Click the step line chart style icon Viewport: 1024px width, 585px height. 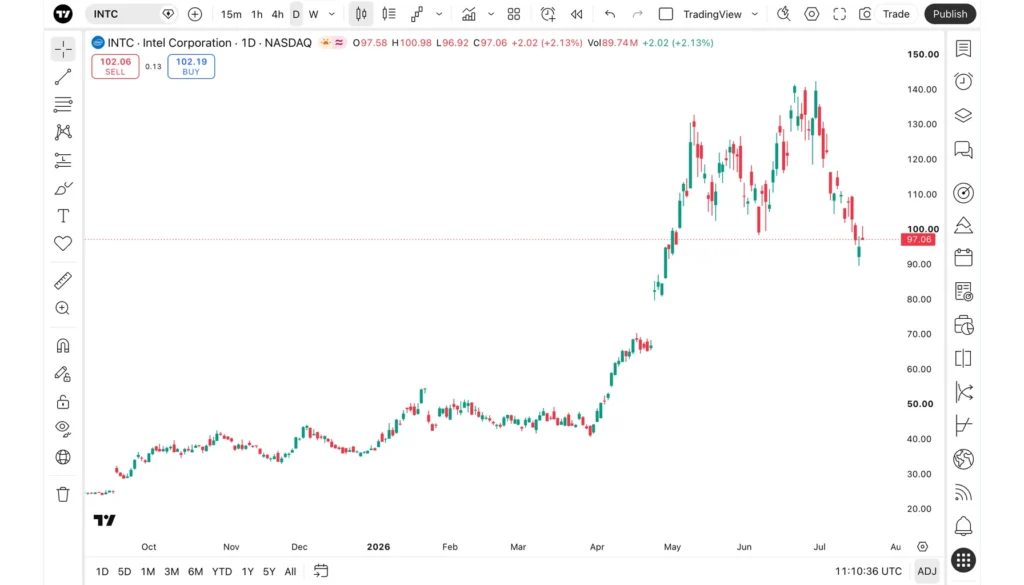pos(417,14)
